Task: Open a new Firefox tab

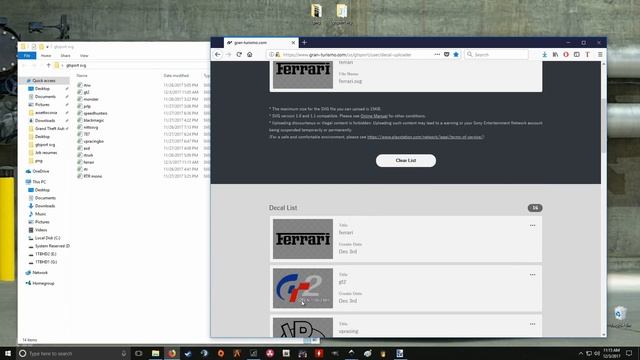Action: tap(304, 42)
